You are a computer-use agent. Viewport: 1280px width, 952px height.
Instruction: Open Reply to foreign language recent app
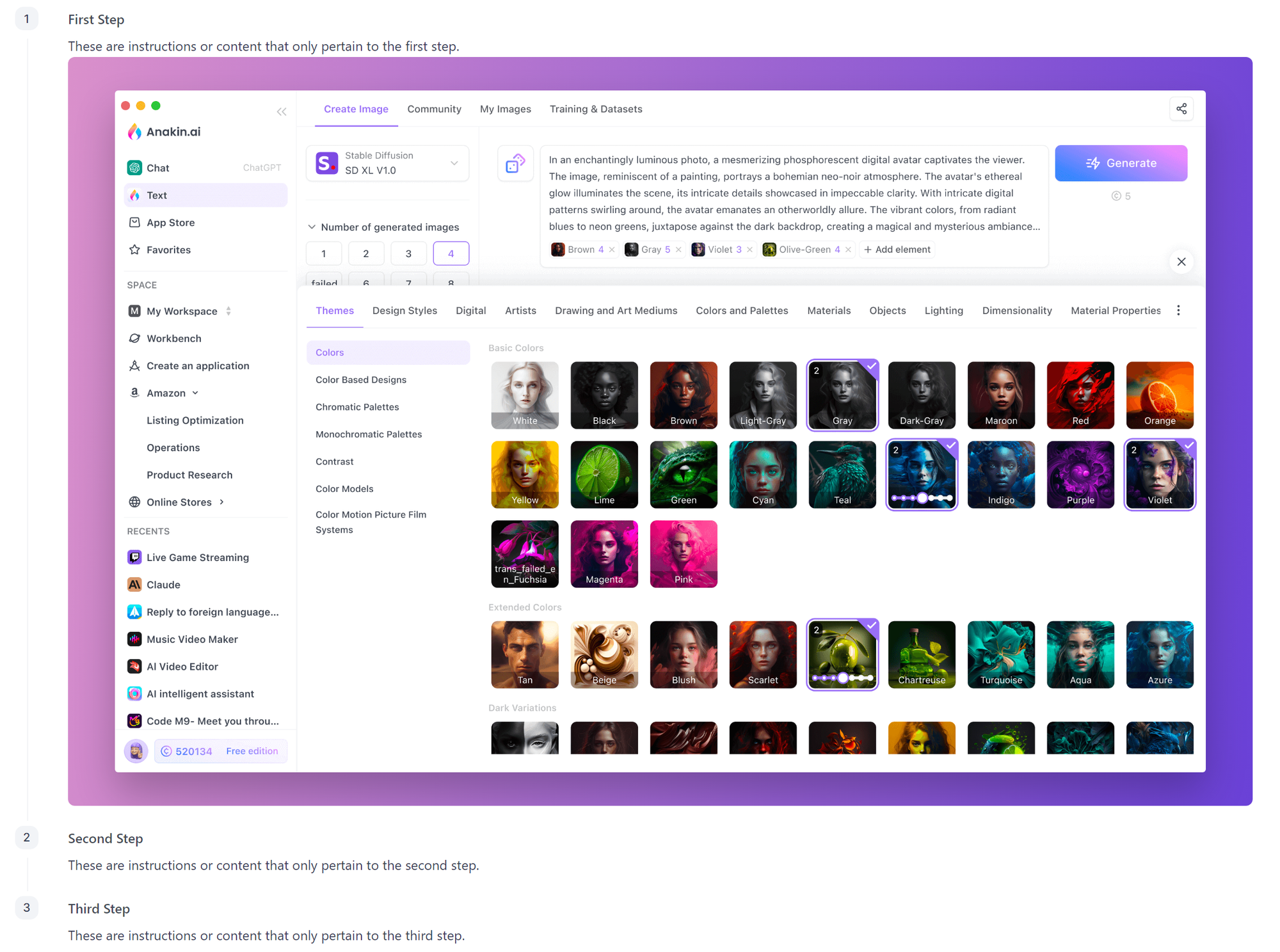pyautogui.click(x=205, y=612)
